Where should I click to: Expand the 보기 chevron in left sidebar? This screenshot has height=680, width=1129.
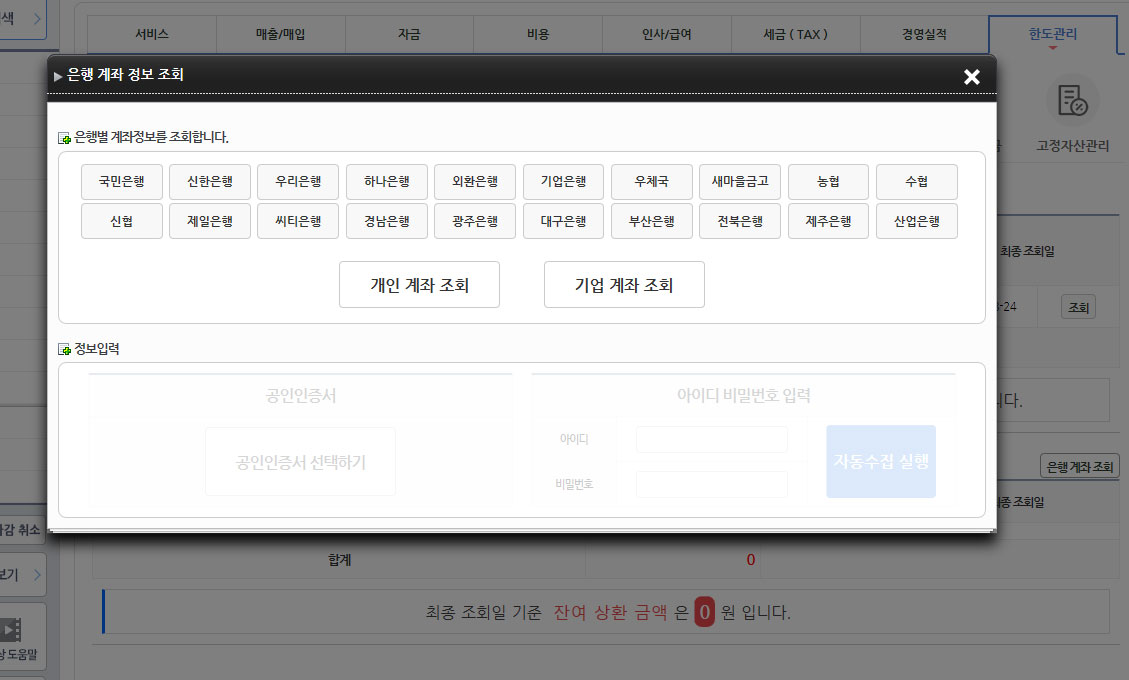(x=36, y=575)
